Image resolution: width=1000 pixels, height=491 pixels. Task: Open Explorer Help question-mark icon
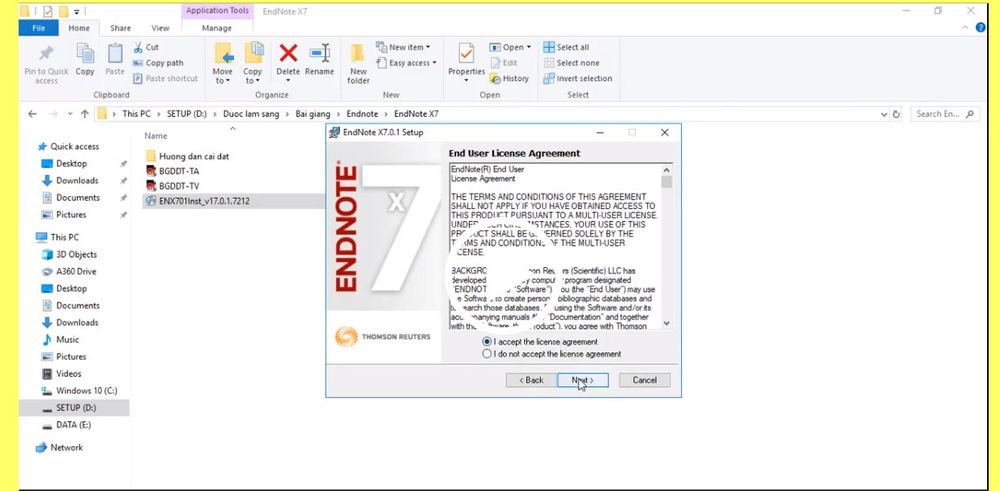981,27
